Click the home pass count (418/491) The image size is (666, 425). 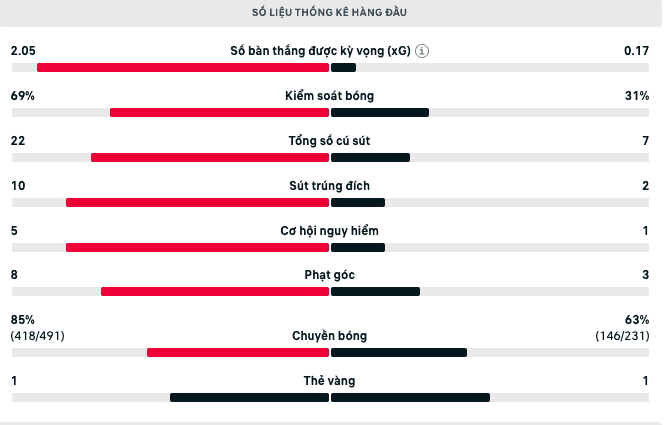[37, 336]
